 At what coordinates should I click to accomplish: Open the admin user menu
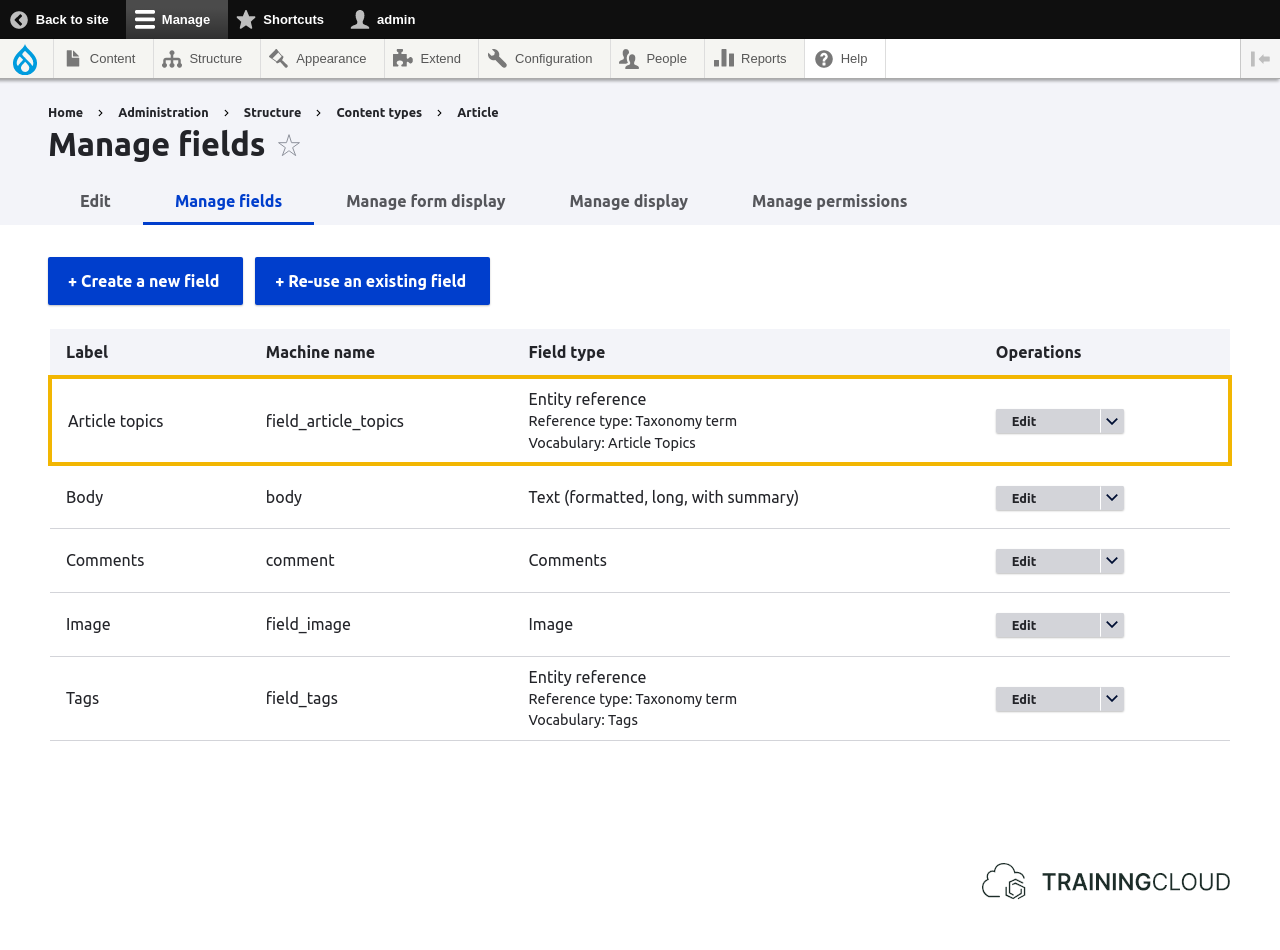coord(384,19)
